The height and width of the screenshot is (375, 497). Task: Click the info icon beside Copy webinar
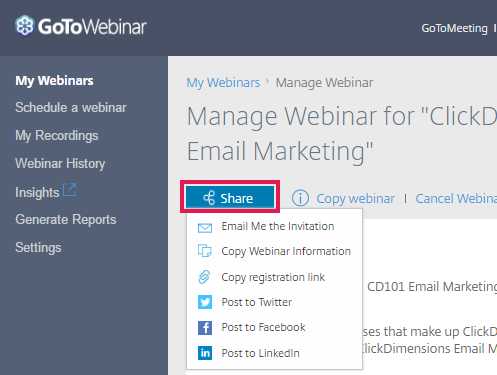tap(300, 198)
